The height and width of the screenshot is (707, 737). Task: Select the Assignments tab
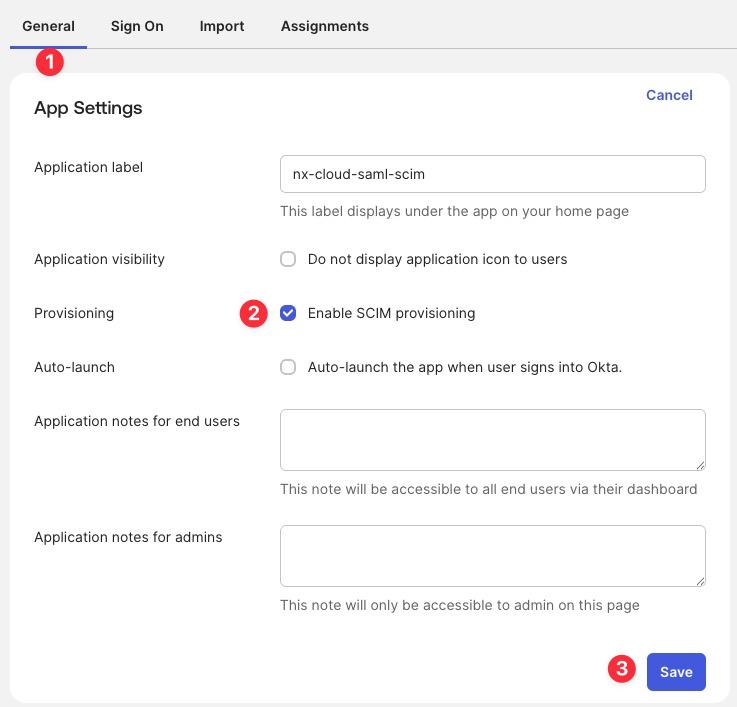tap(324, 26)
